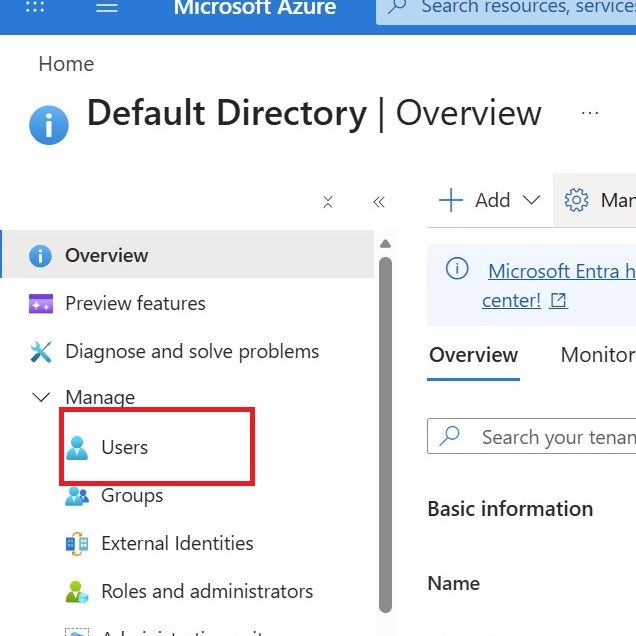
Task: Open the Azure app launcher grid icon
Action: pos(34,7)
